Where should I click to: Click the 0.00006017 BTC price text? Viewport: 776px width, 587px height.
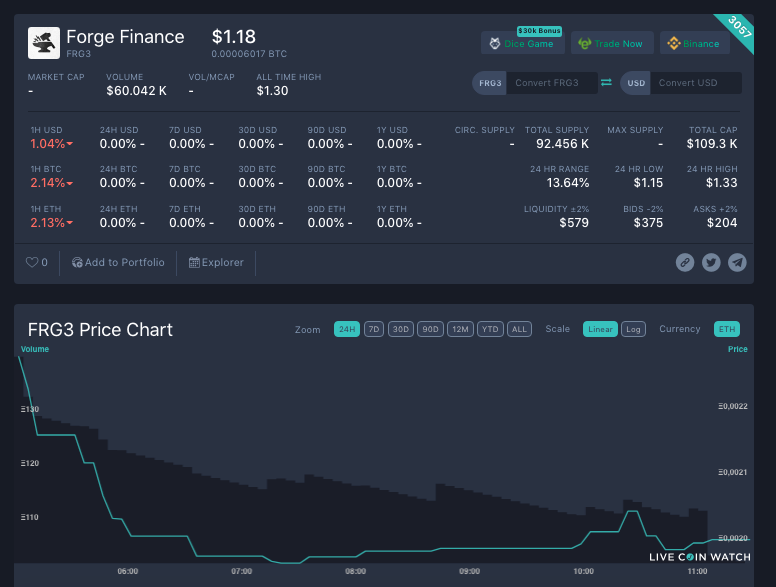click(x=249, y=53)
